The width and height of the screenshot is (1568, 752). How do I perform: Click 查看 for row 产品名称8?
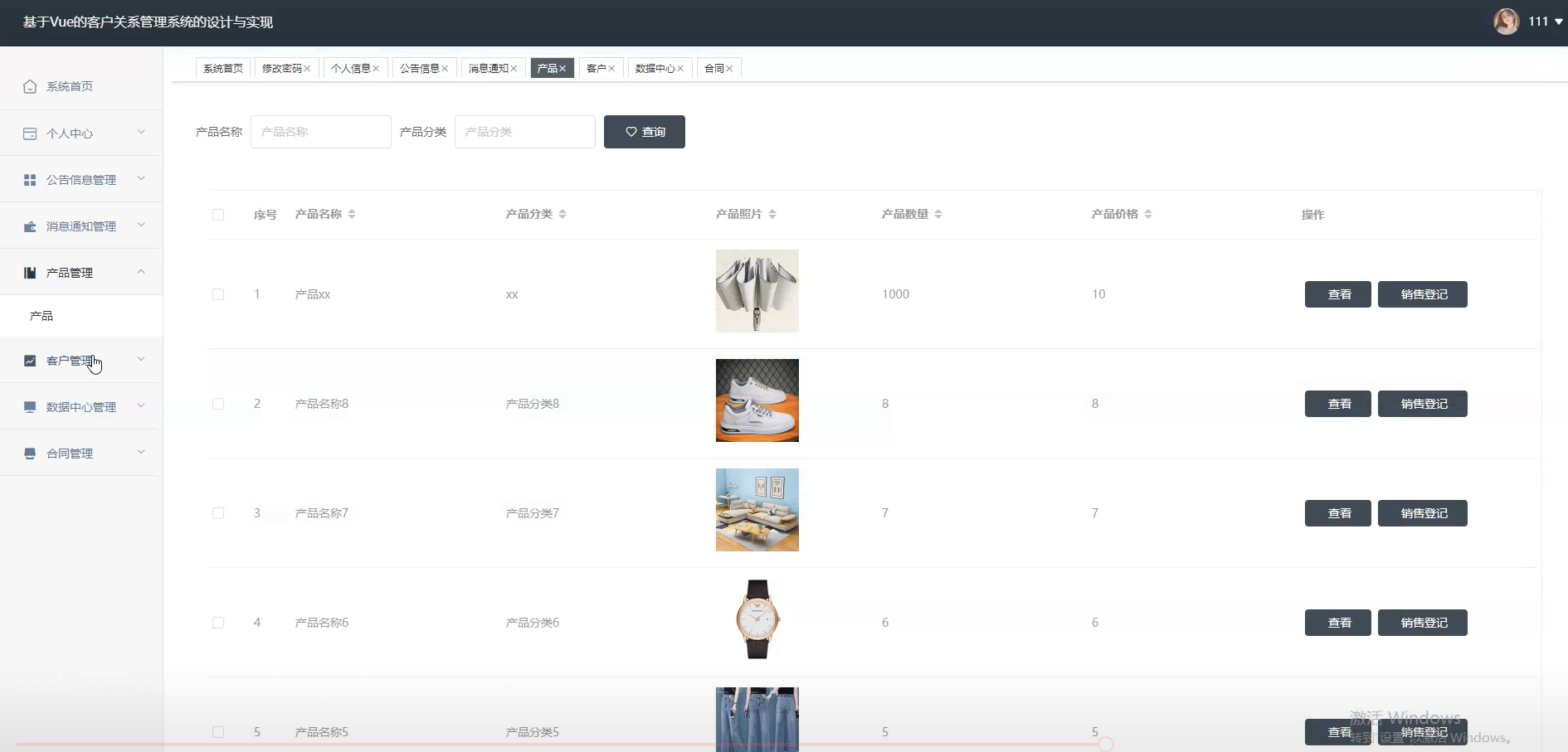(x=1338, y=404)
